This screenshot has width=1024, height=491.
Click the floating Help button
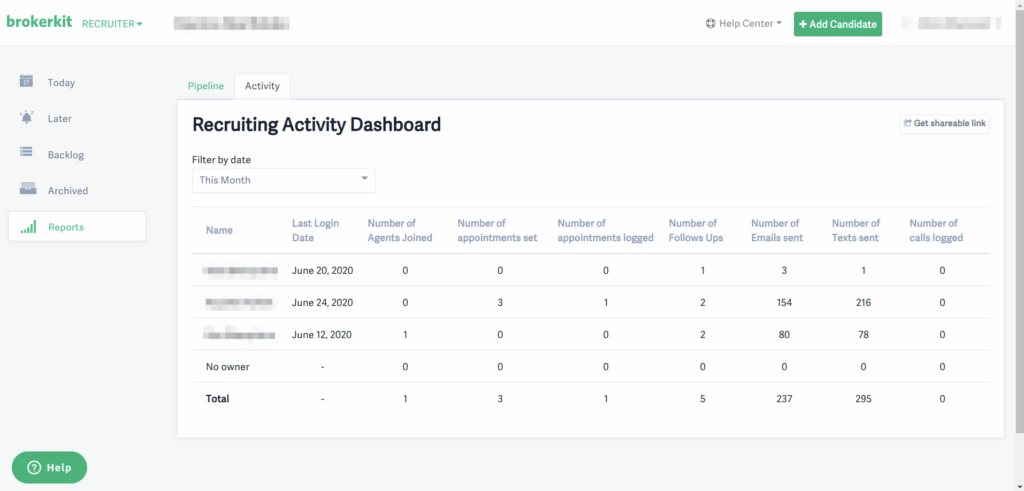(x=49, y=467)
